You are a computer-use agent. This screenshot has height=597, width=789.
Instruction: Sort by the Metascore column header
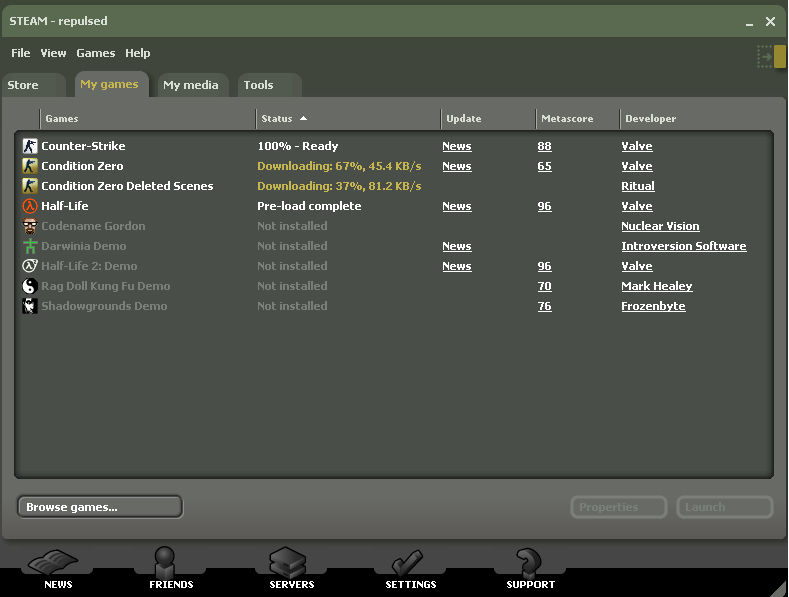pyautogui.click(x=578, y=119)
